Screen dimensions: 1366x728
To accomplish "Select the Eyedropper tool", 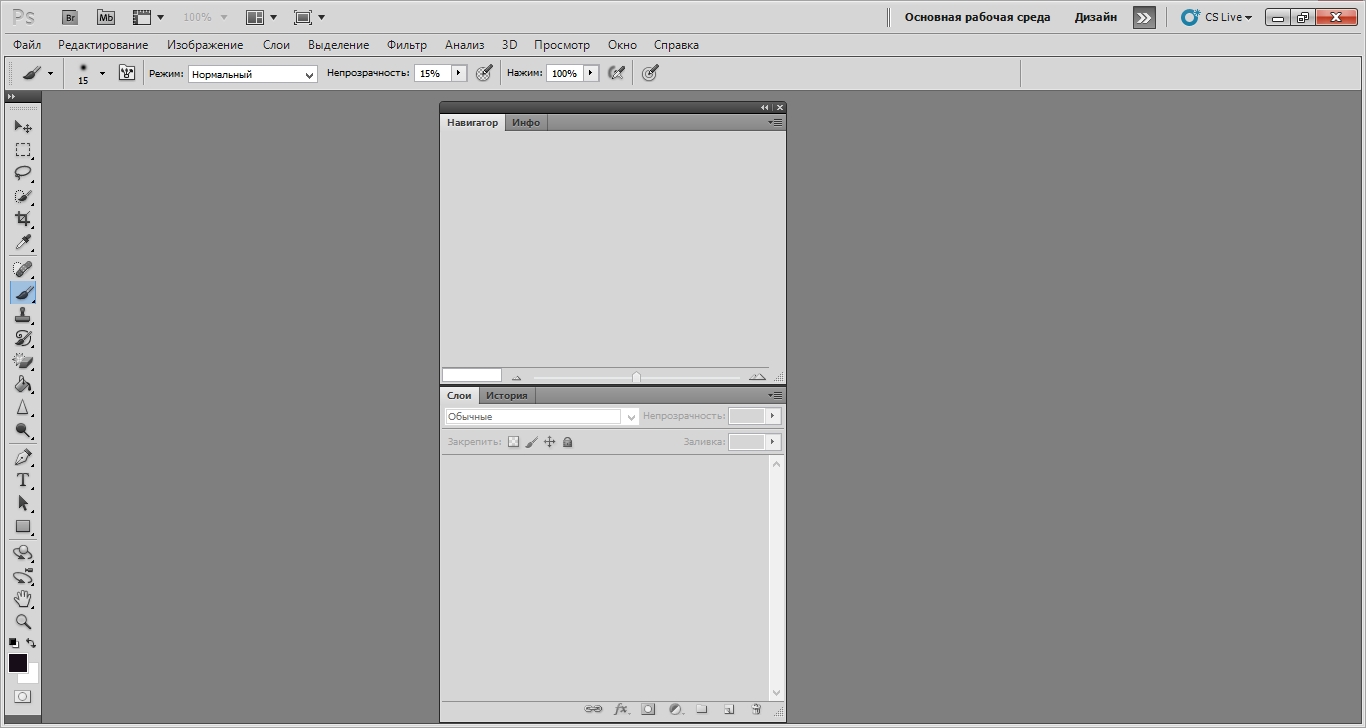I will click(22, 242).
